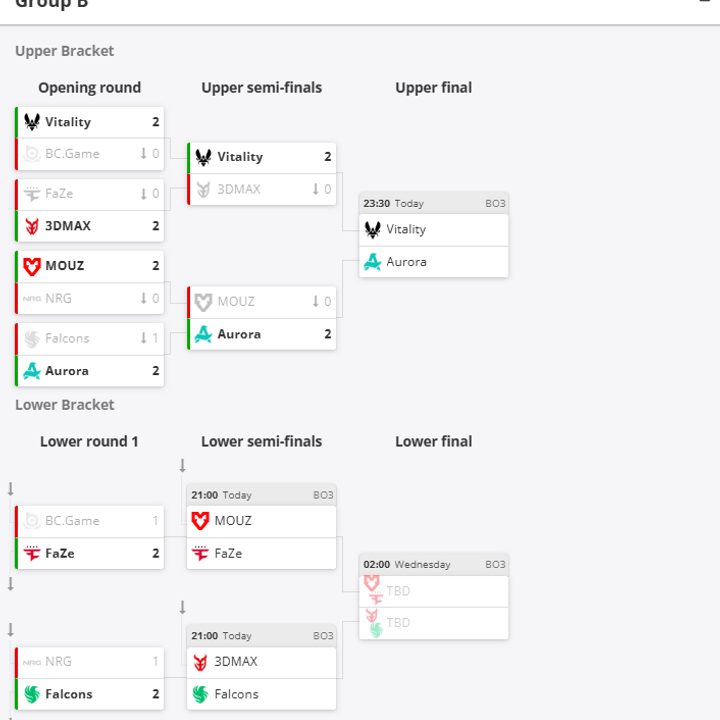Click MOUZ logo in the lower semi-finals
720x720 pixels.
click(201, 521)
